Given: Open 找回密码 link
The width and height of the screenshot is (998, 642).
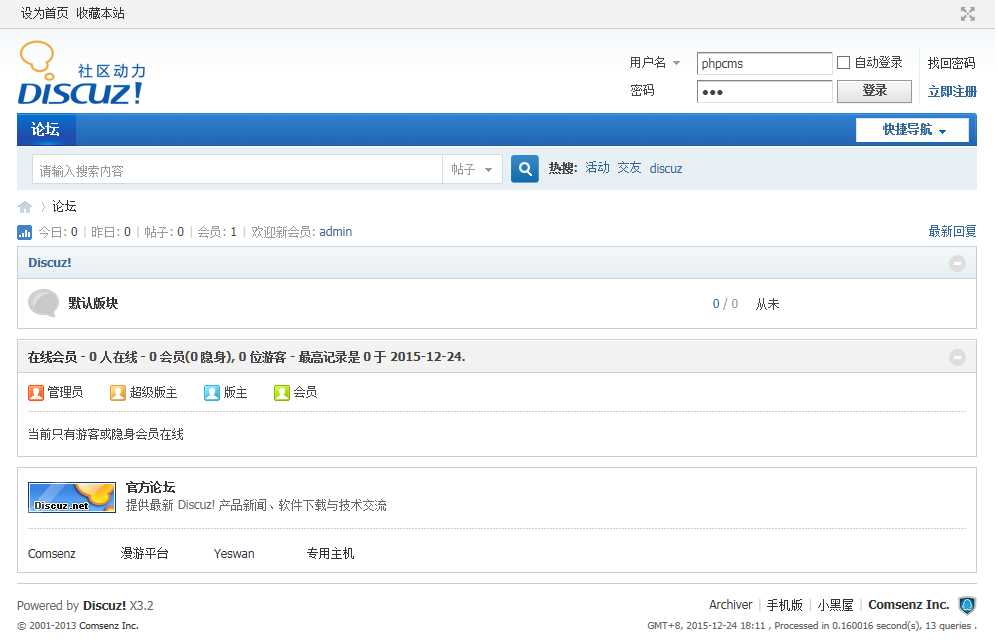Looking at the screenshot, I should pyautogui.click(x=951, y=63).
